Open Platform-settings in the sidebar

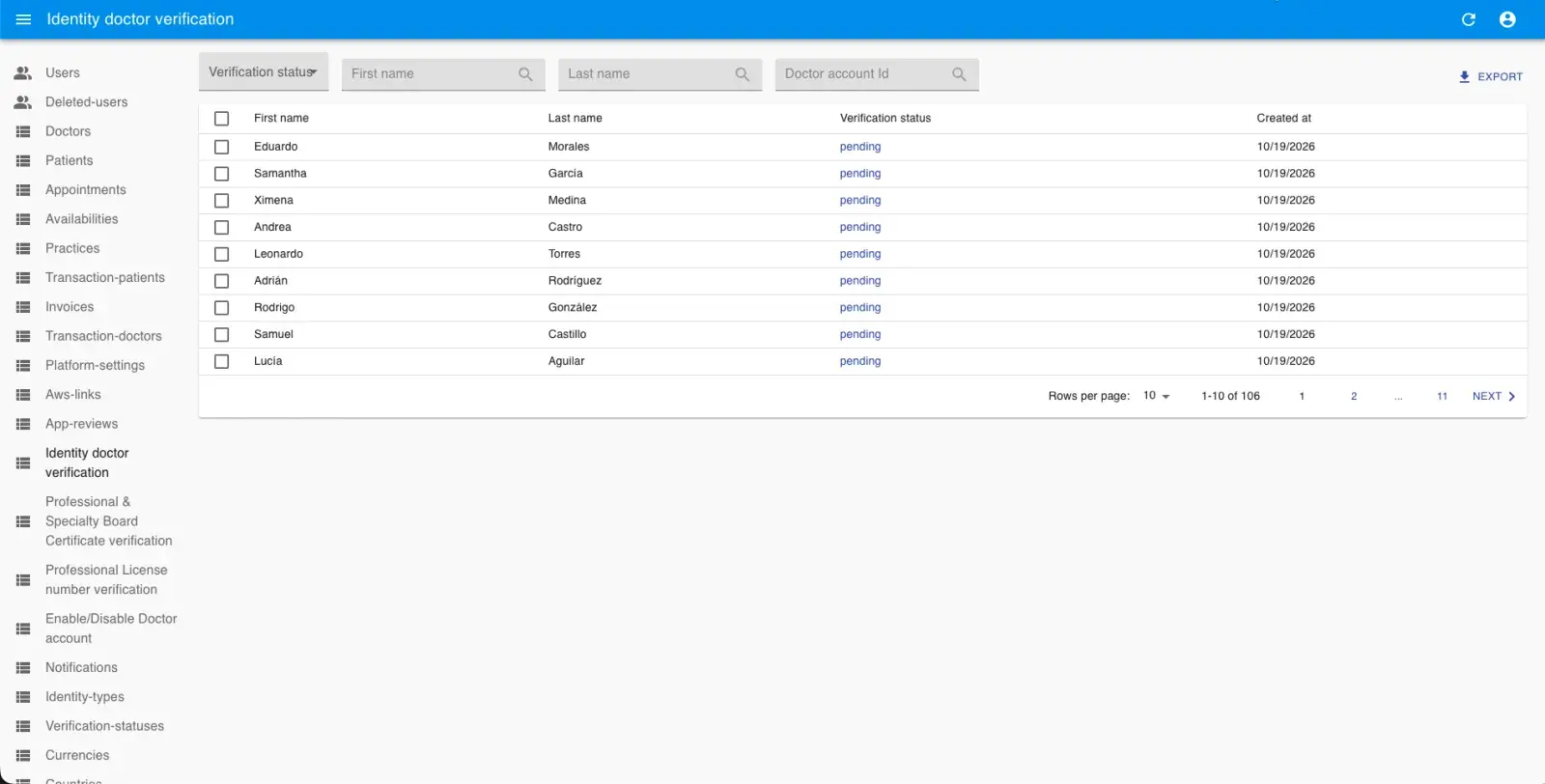click(x=95, y=366)
